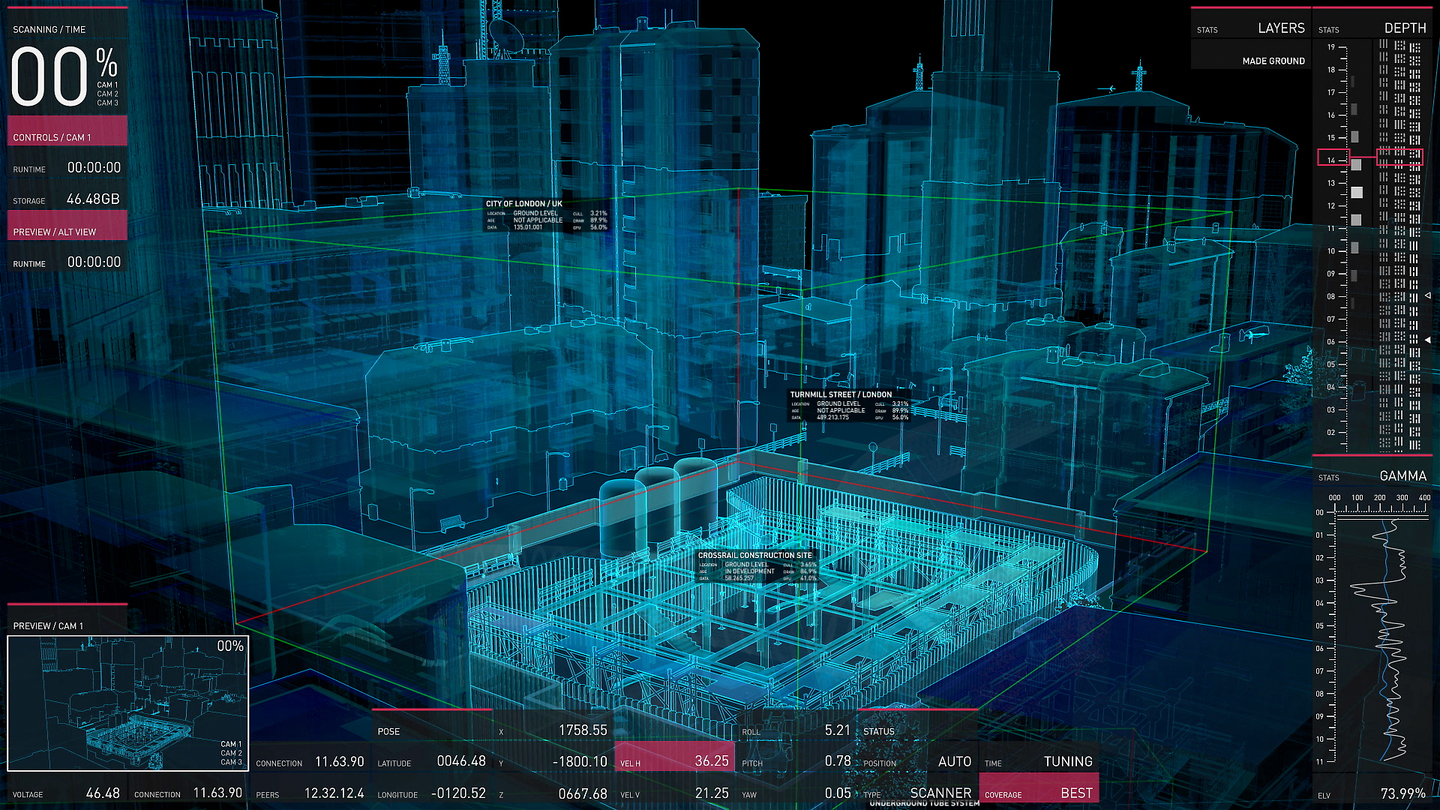
Task: Click Connection 11.63.90 next to Voltage
Action: [188, 793]
